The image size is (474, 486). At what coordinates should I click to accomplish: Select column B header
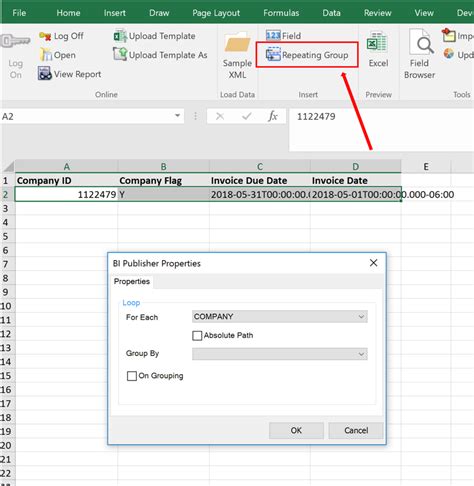pos(163,166)
